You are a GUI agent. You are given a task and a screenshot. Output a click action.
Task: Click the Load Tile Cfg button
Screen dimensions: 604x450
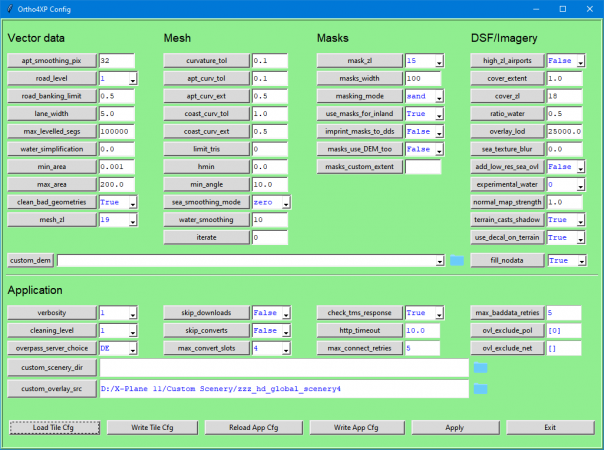pyautogui.click(x=54, y=428)
